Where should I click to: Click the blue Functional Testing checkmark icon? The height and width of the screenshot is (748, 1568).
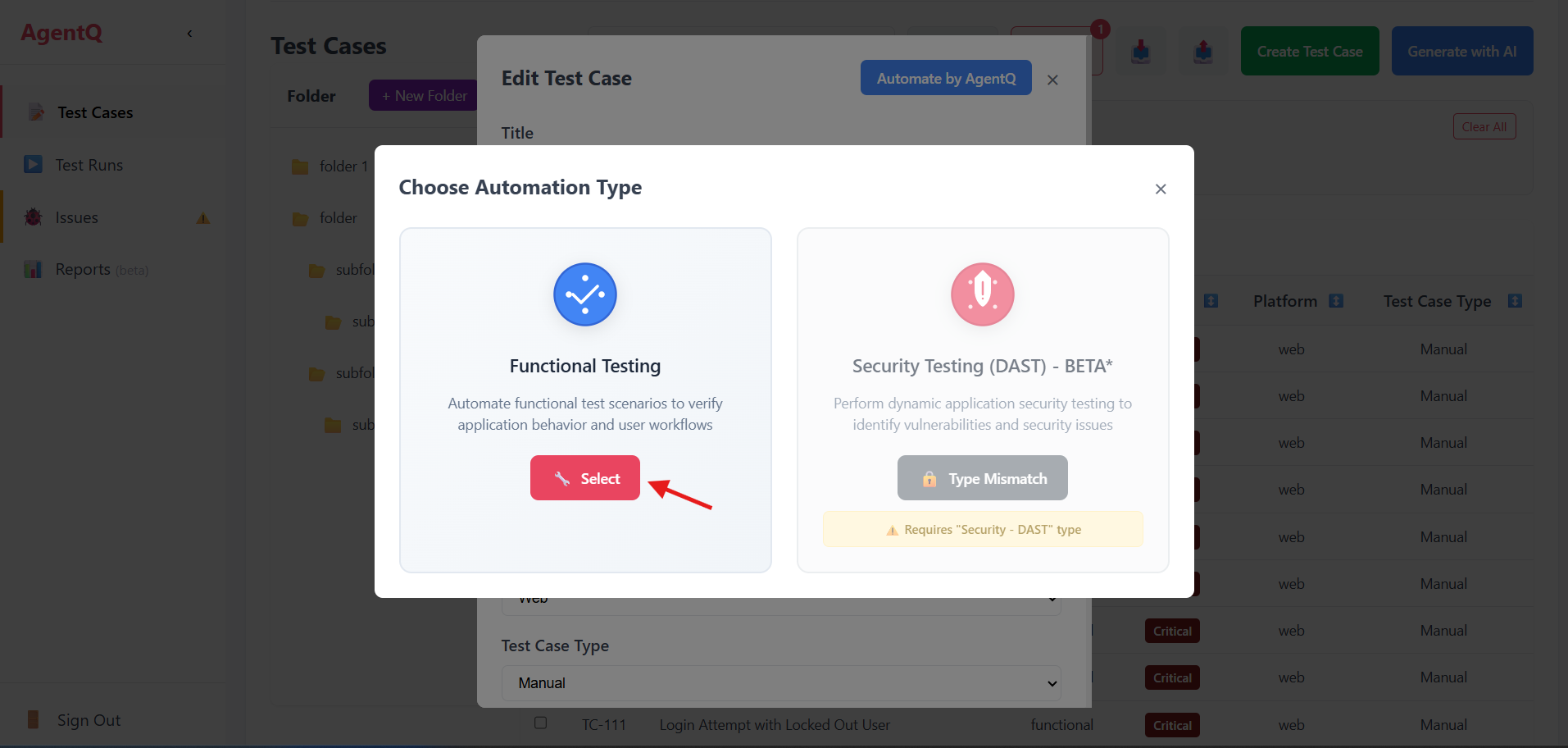point(584,294)
